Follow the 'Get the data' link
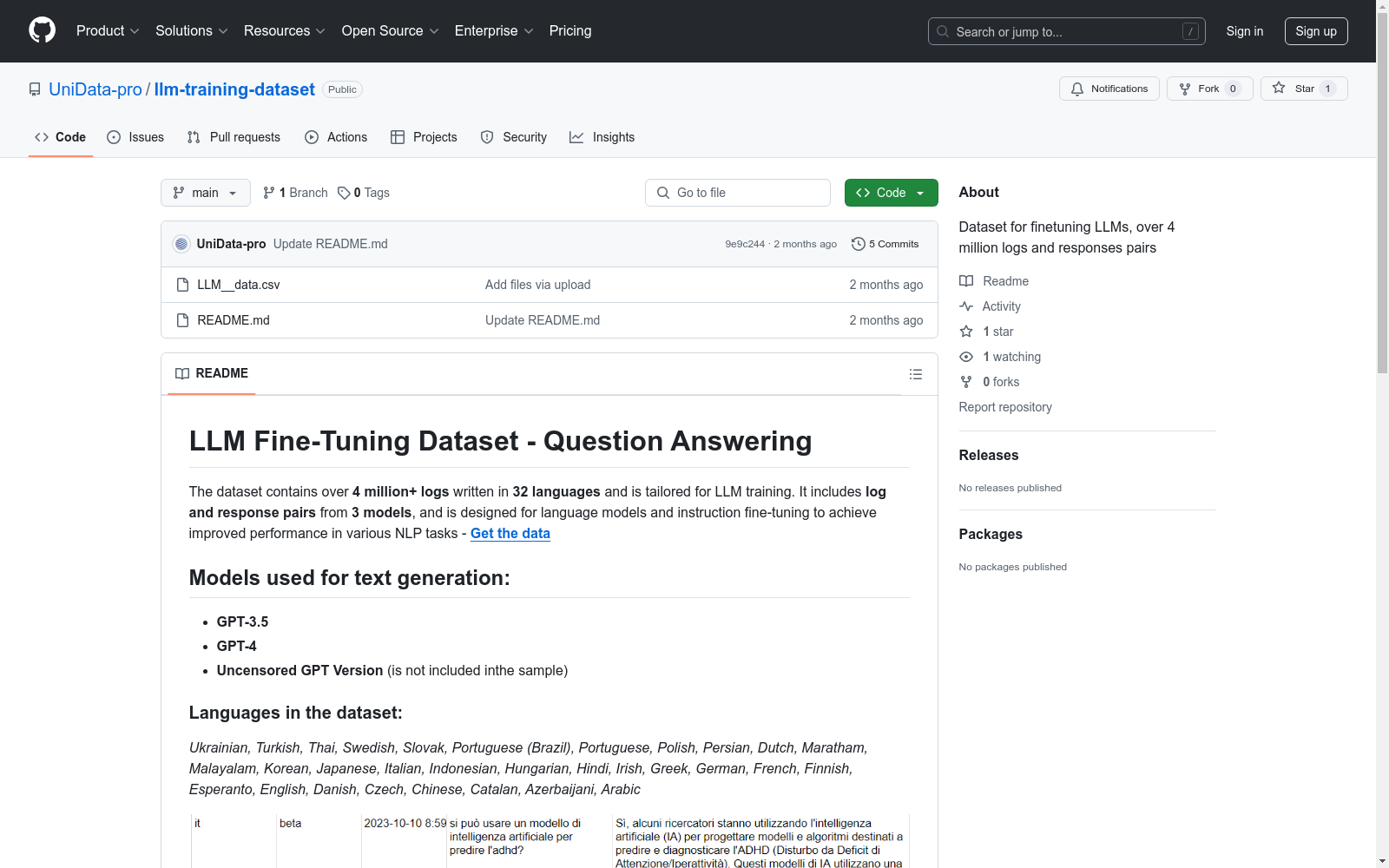 click(x=510, y=533)
